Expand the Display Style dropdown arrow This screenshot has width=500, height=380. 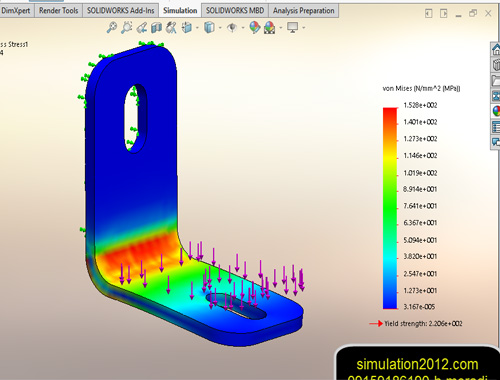point(220,28)
